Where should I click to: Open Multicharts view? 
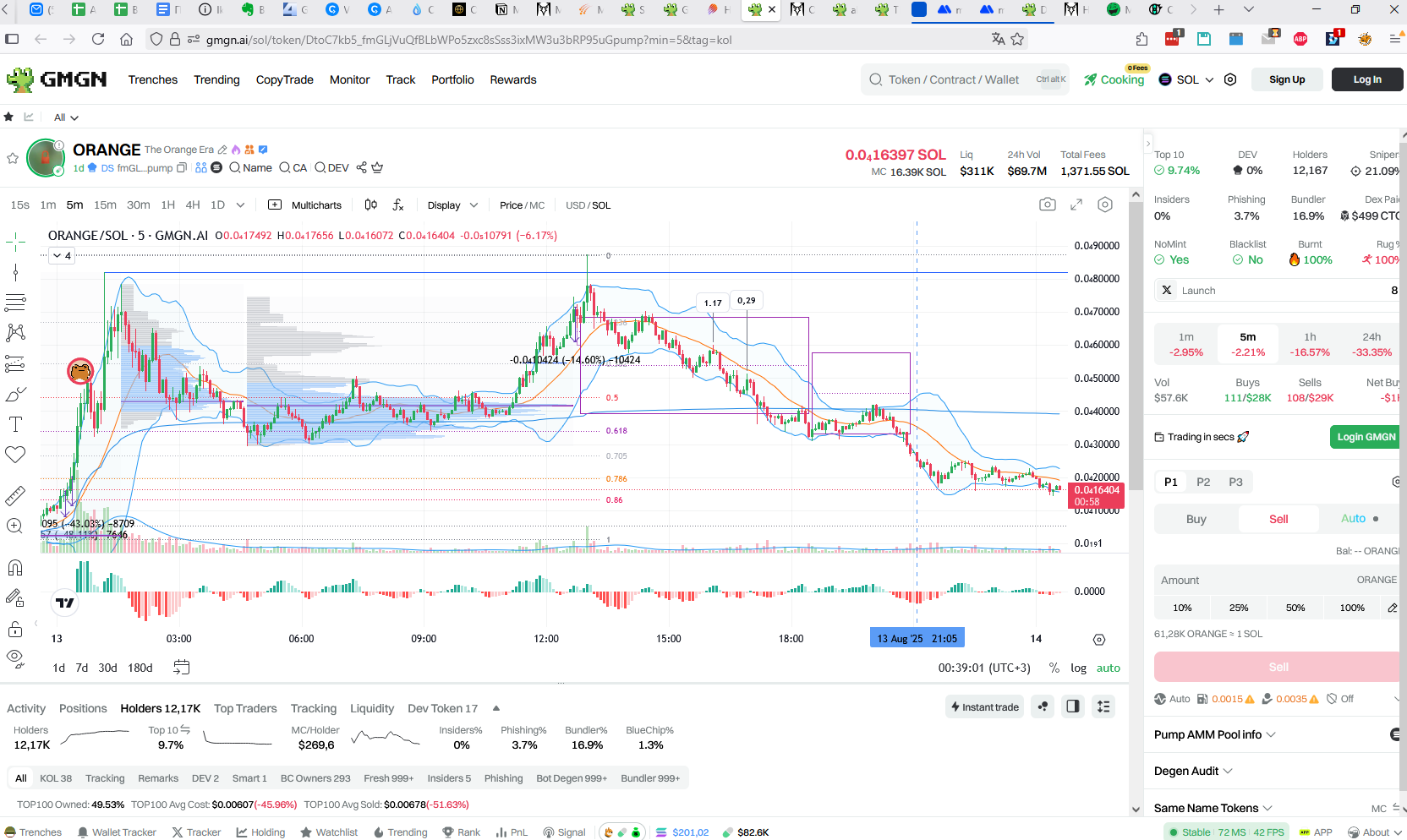click(x=305, y=205)
